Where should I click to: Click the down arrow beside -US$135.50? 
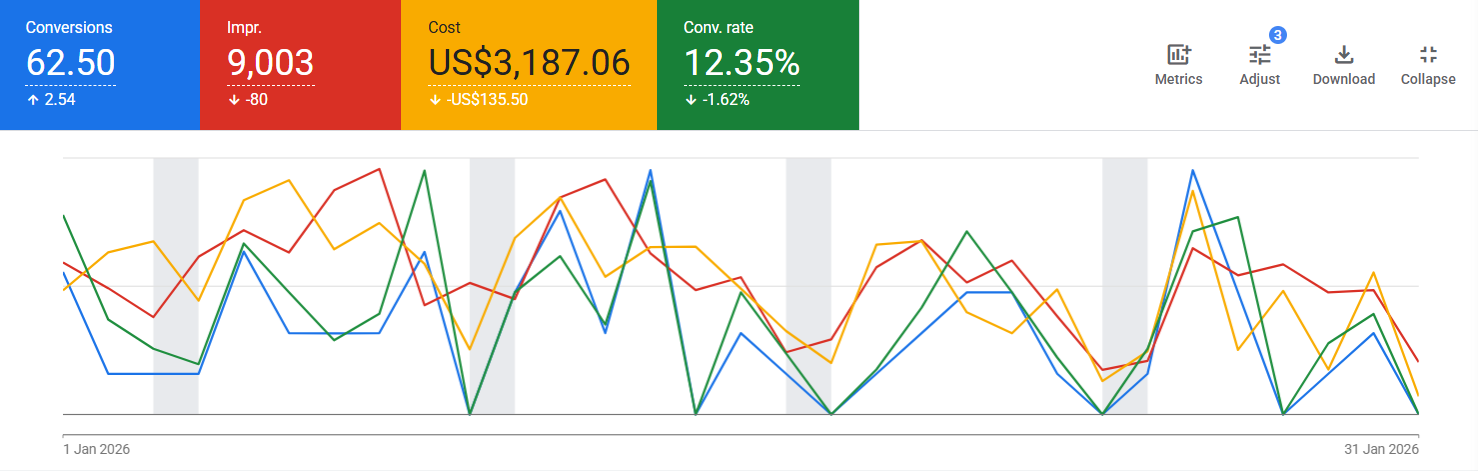coord(435,100)
